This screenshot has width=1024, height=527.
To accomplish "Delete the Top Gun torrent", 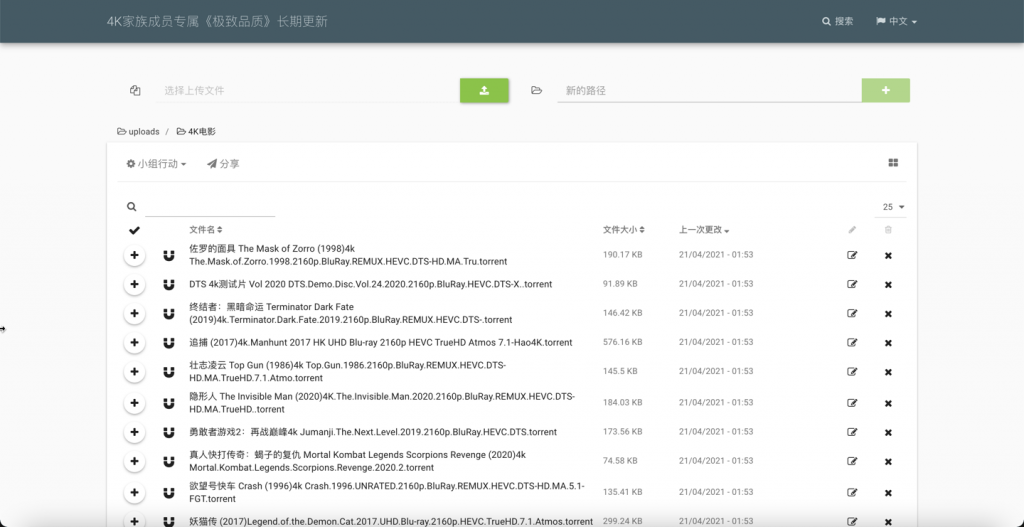I will (x=888, y=372).
